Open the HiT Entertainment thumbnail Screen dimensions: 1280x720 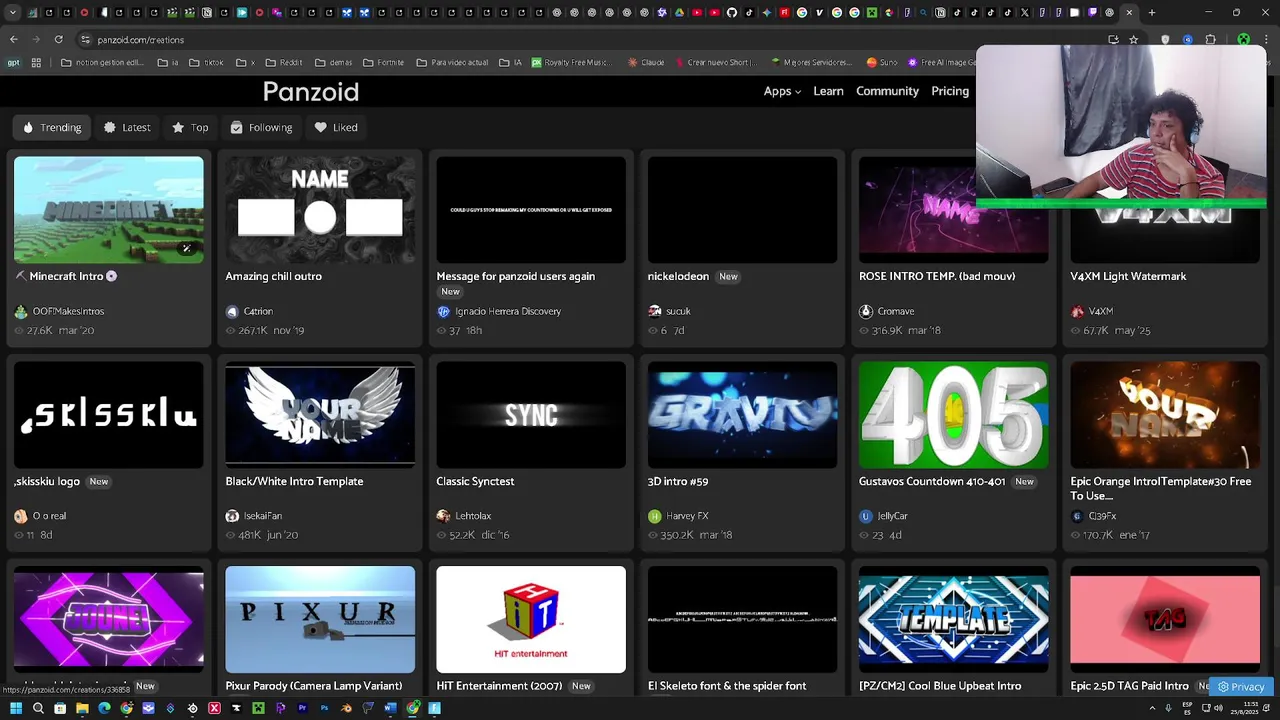531,620
